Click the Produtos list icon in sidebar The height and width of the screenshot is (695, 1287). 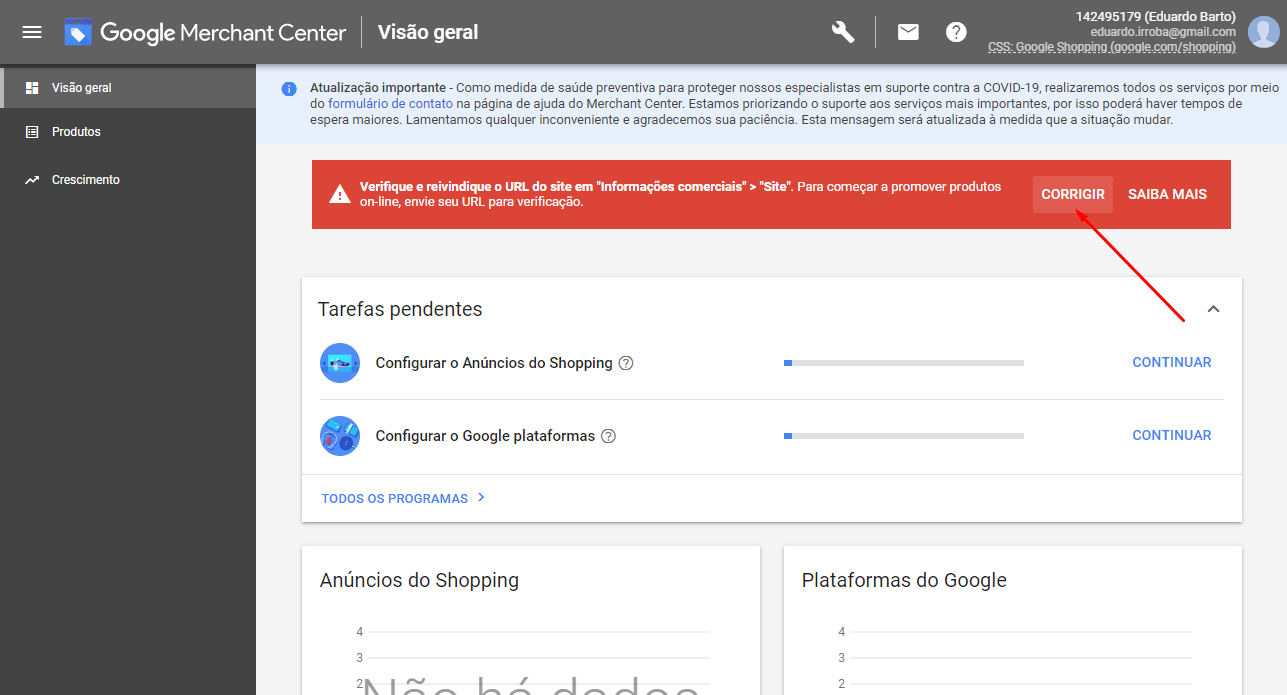[x=32, y=132]
